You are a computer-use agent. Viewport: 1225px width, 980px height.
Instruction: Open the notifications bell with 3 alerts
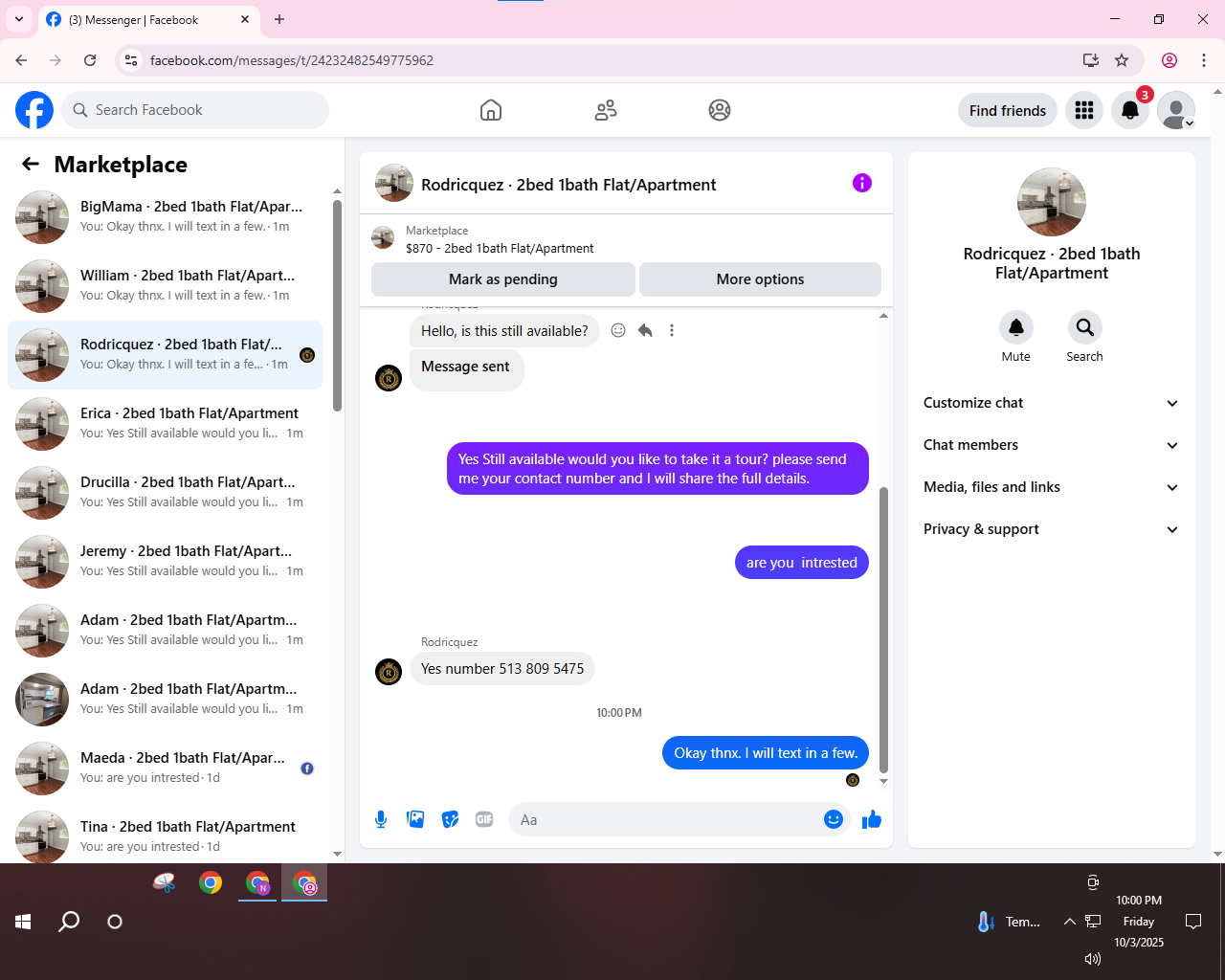[1130, 110]
